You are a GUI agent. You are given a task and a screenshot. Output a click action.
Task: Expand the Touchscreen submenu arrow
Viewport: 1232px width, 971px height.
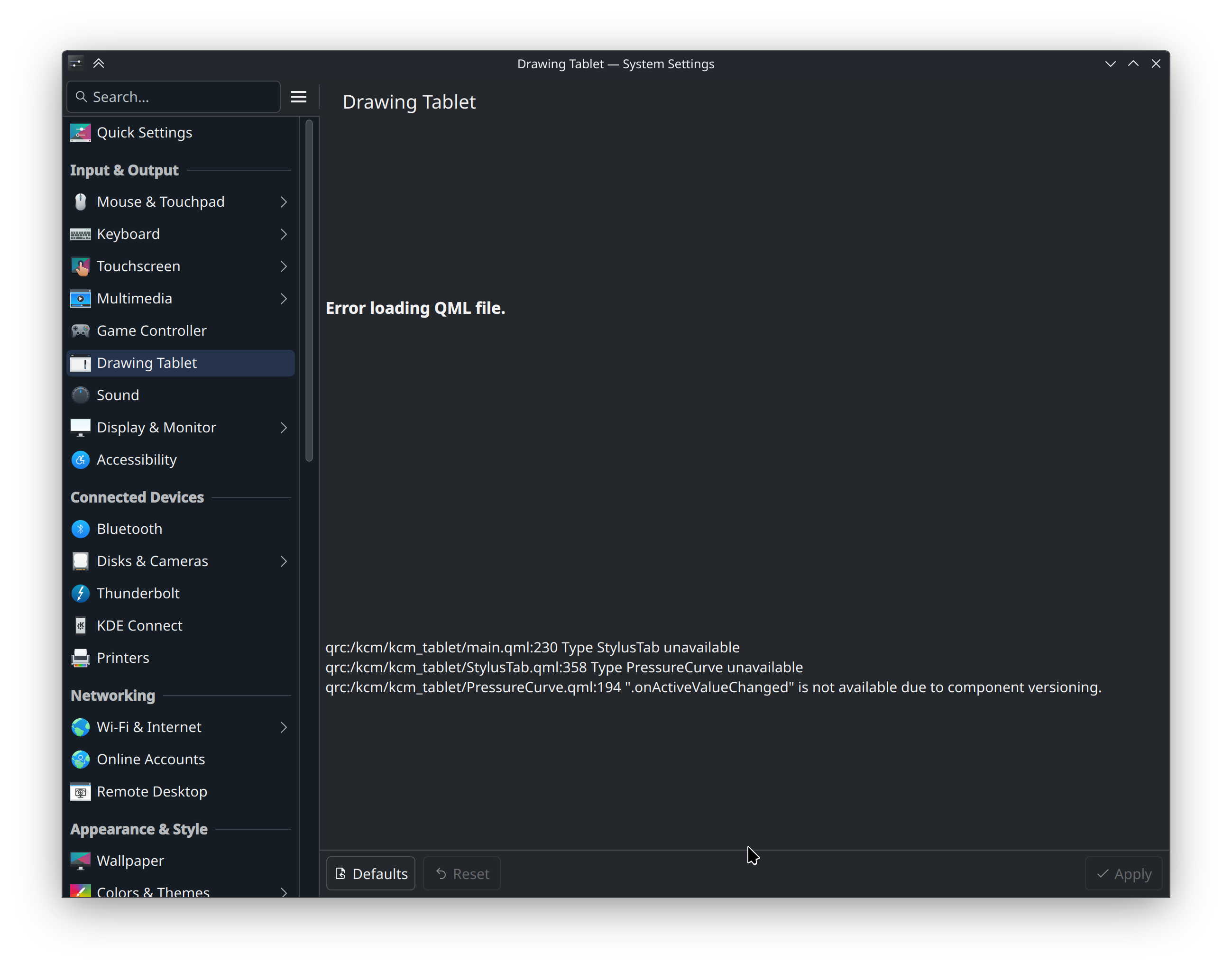click(x=283, y=266)
